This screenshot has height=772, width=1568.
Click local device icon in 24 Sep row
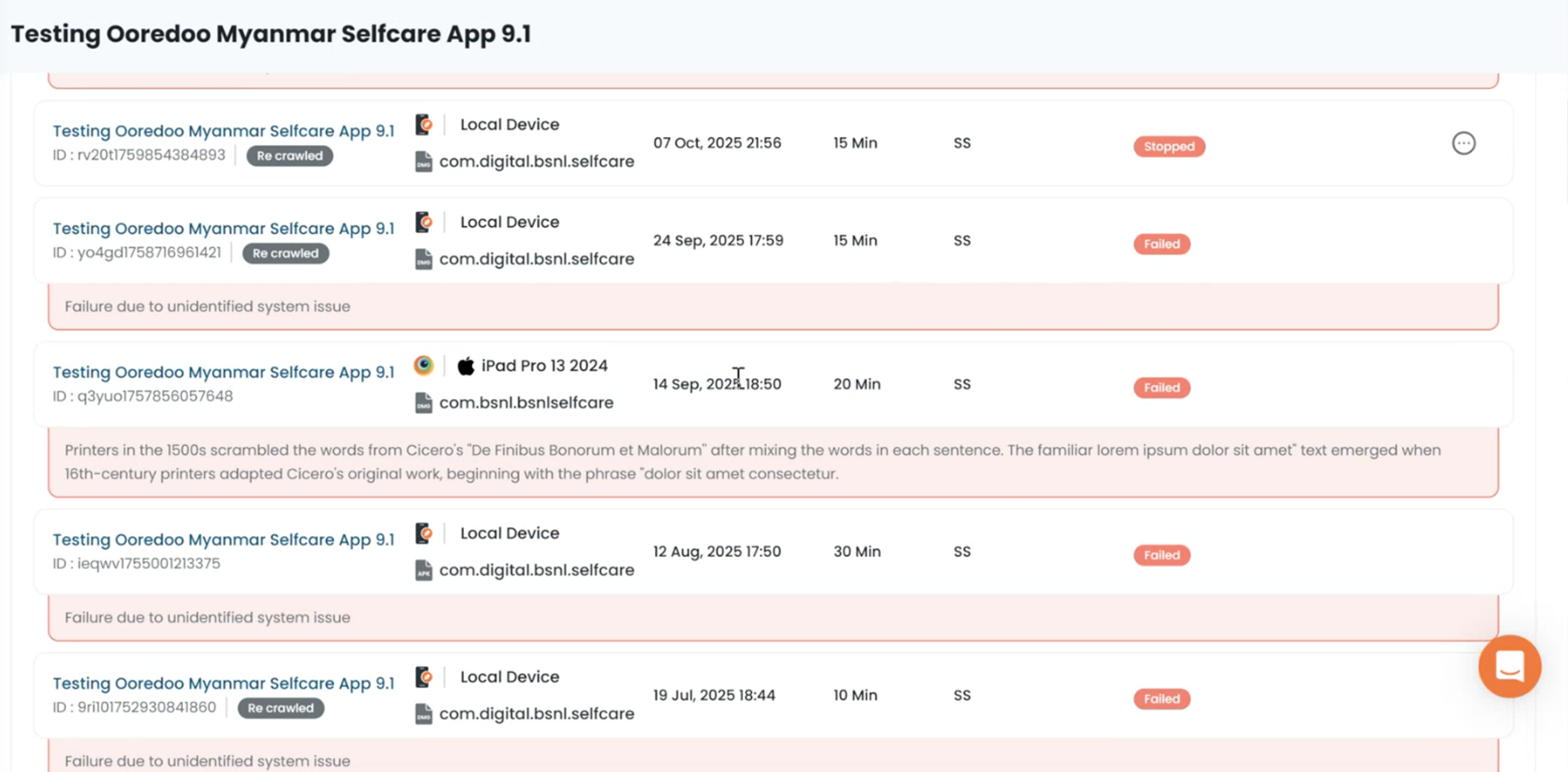[x=423, y=221]
